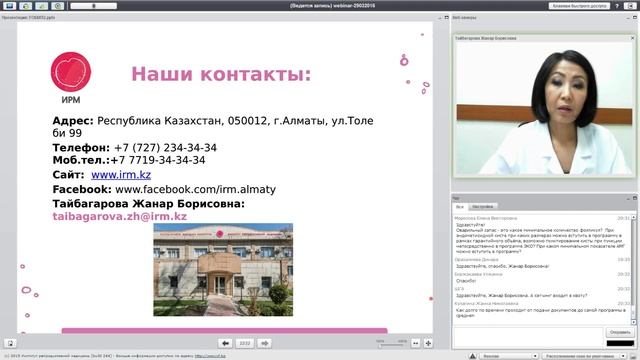This screenshot has height=360, width=640.
Task: Switch to the 'Настройки' chat tab
Action: (482, 207)
